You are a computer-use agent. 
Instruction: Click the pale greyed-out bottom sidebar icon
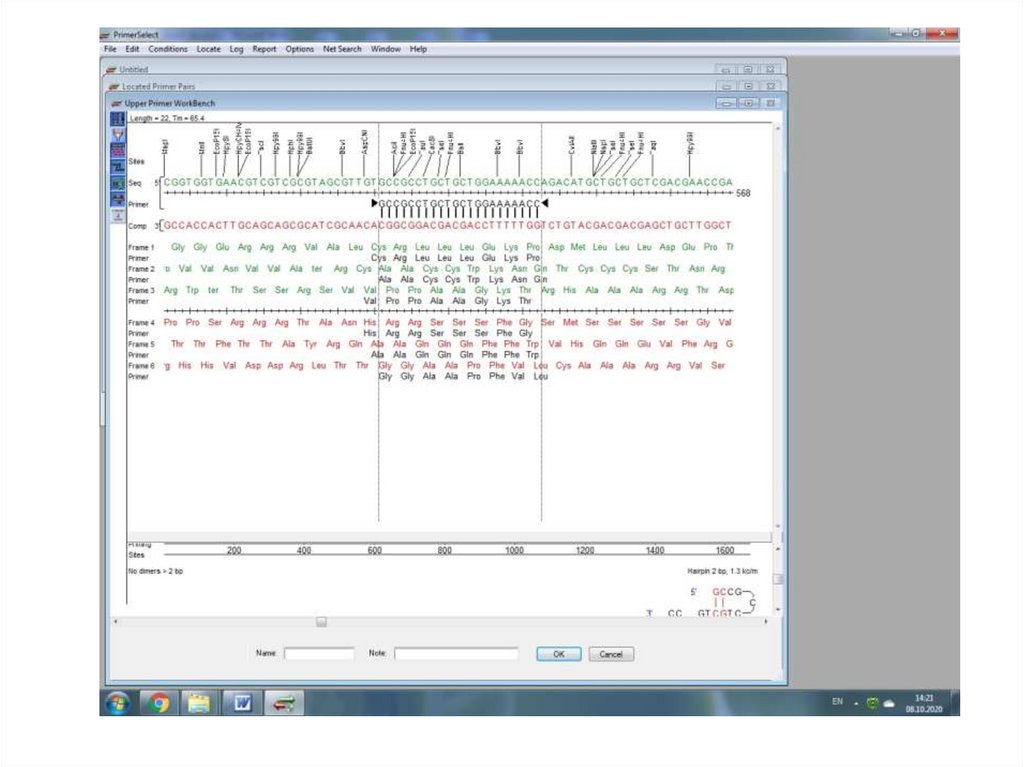coord(118,215)
